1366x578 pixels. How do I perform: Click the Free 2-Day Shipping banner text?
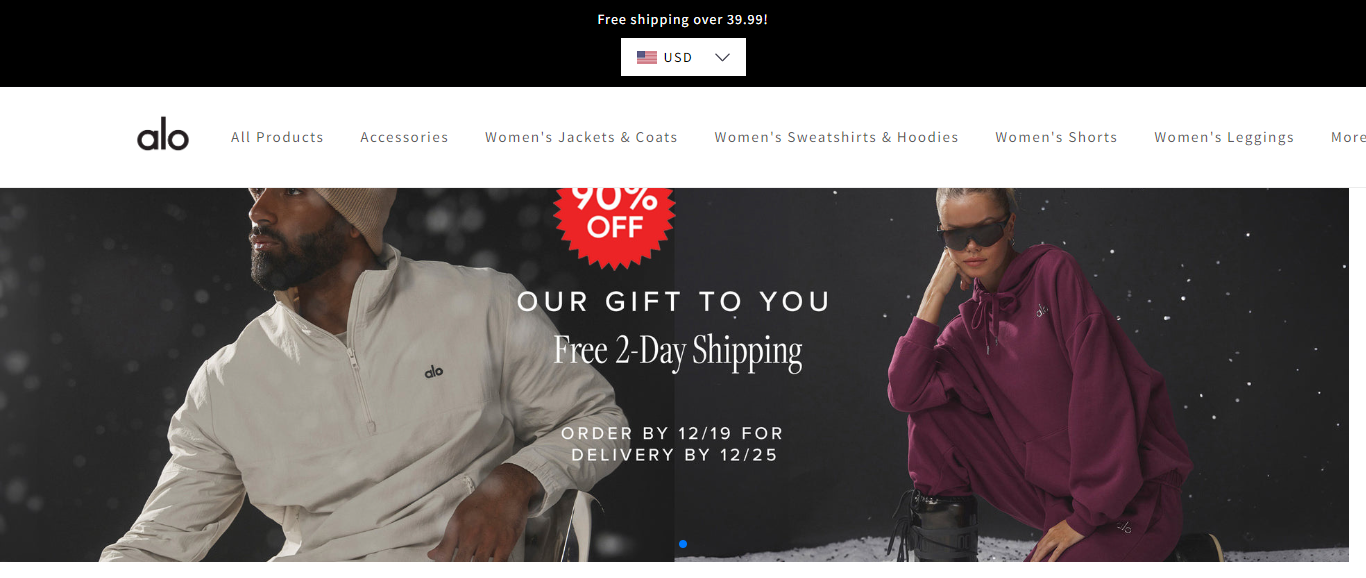pyautogui.click(x=678, y=351)
